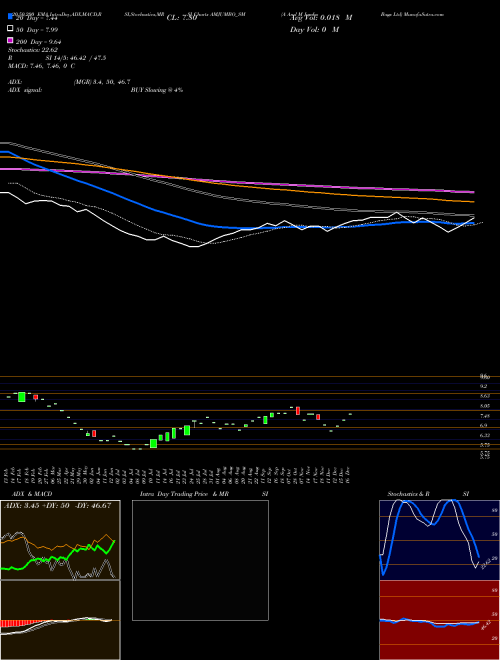Click the ADX (MGR) 3.4, 50, 46.7 values

(102, 82)
